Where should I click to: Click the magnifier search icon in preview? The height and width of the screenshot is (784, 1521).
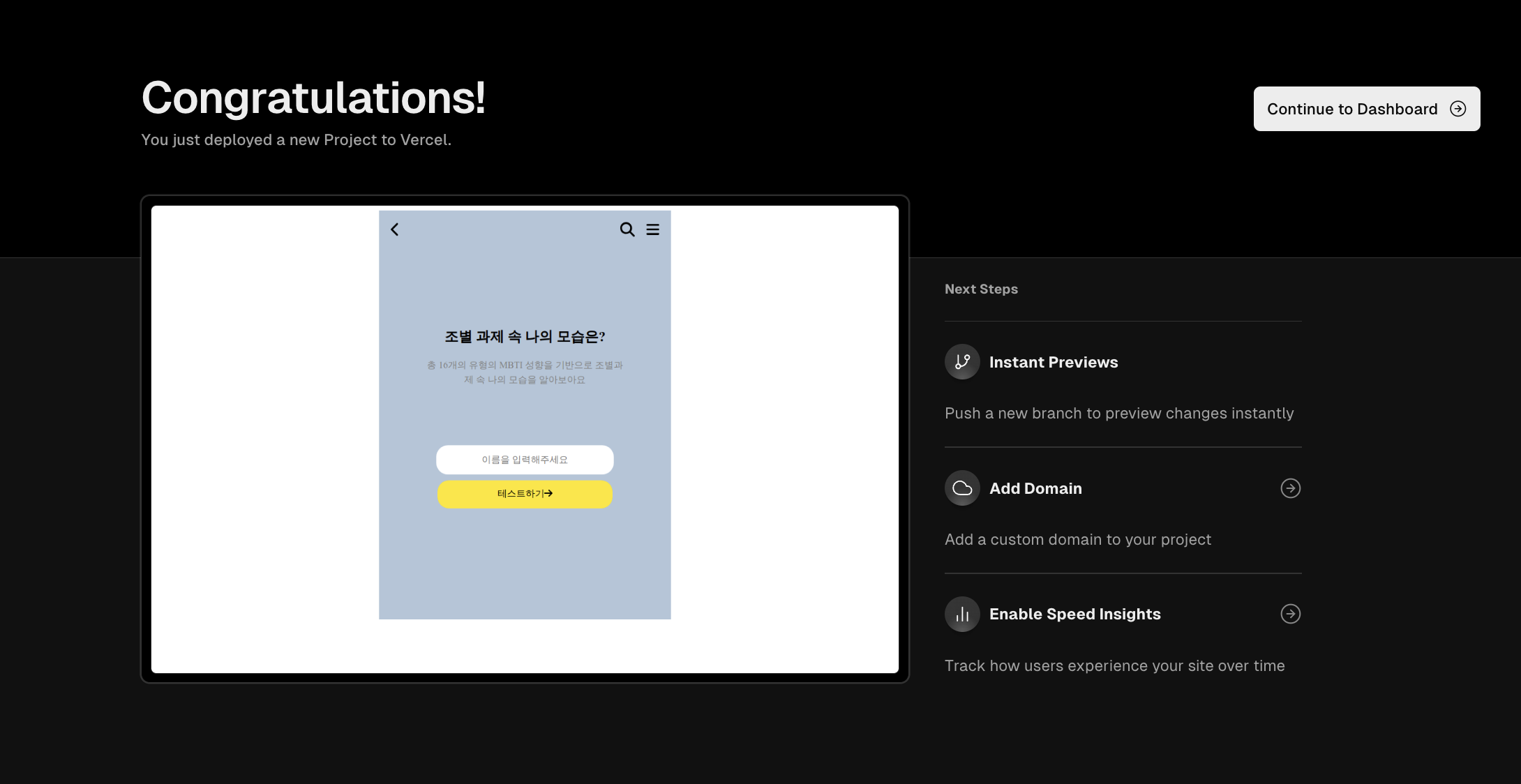tap(627, 229)
